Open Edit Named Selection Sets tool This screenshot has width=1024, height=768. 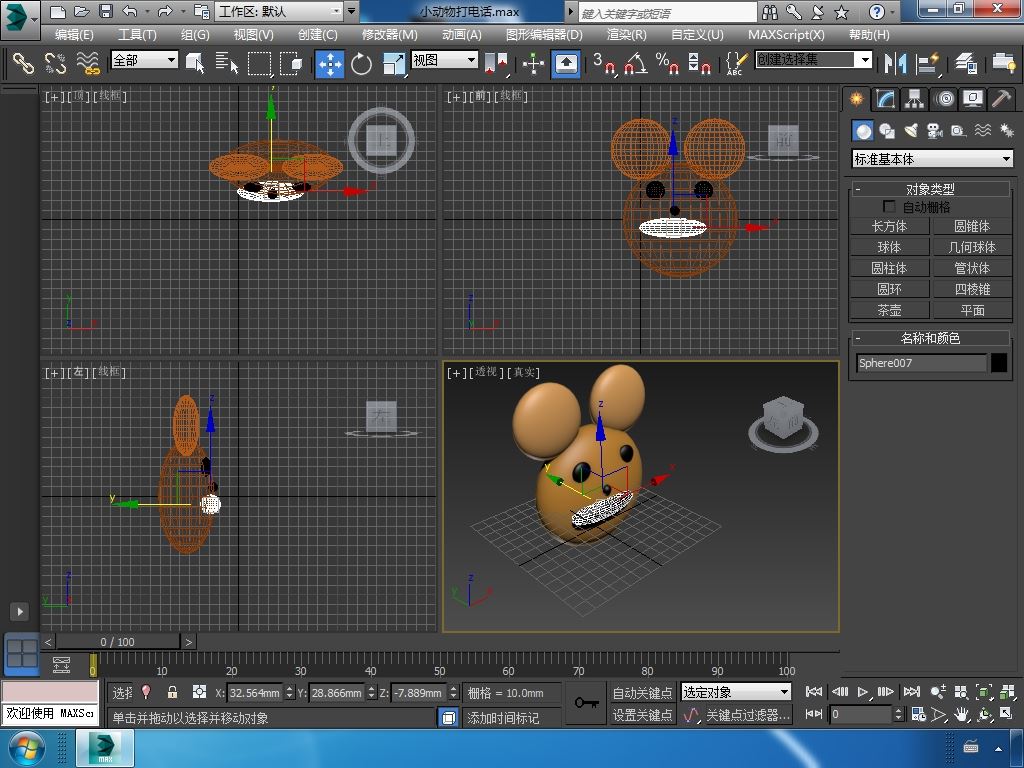coord(736,63)
